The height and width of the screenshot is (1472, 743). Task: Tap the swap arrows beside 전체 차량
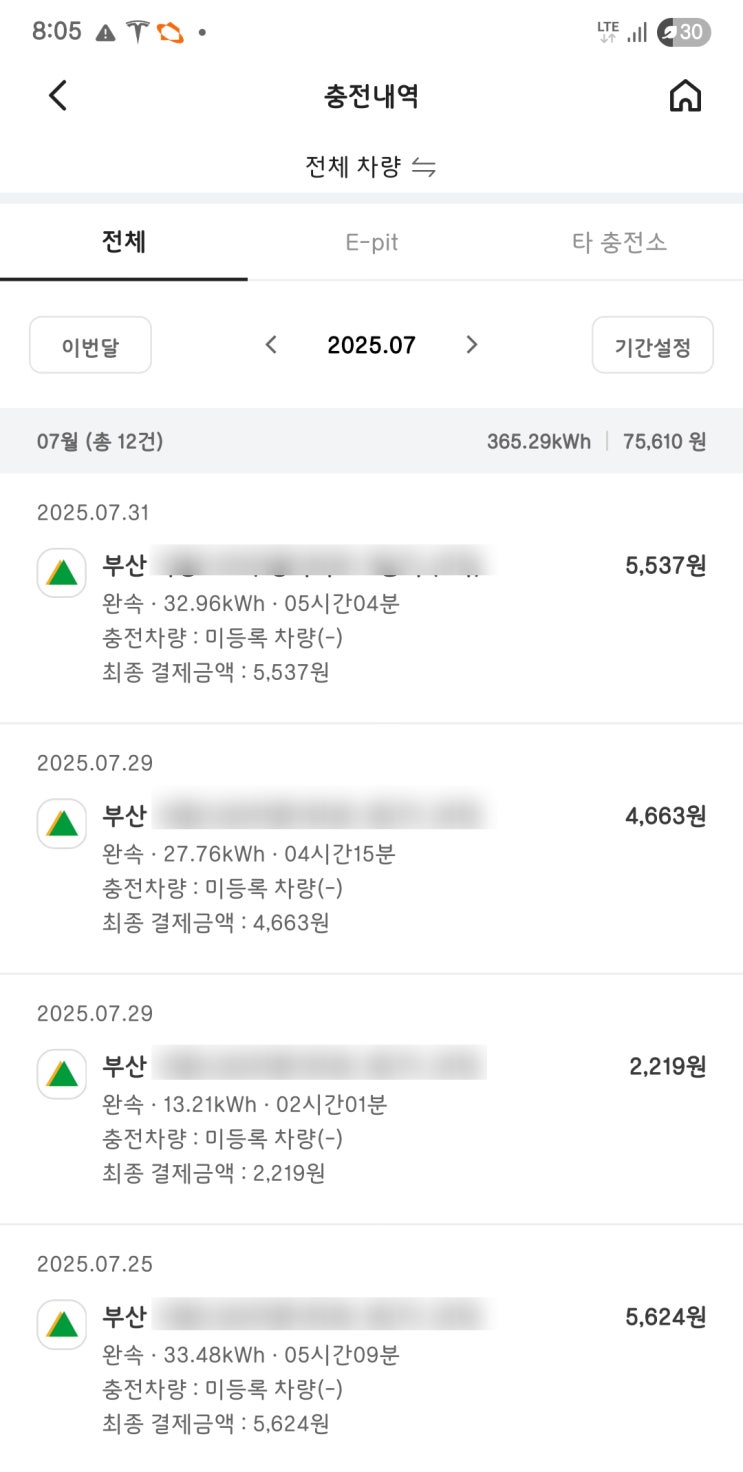click(424, 167)
